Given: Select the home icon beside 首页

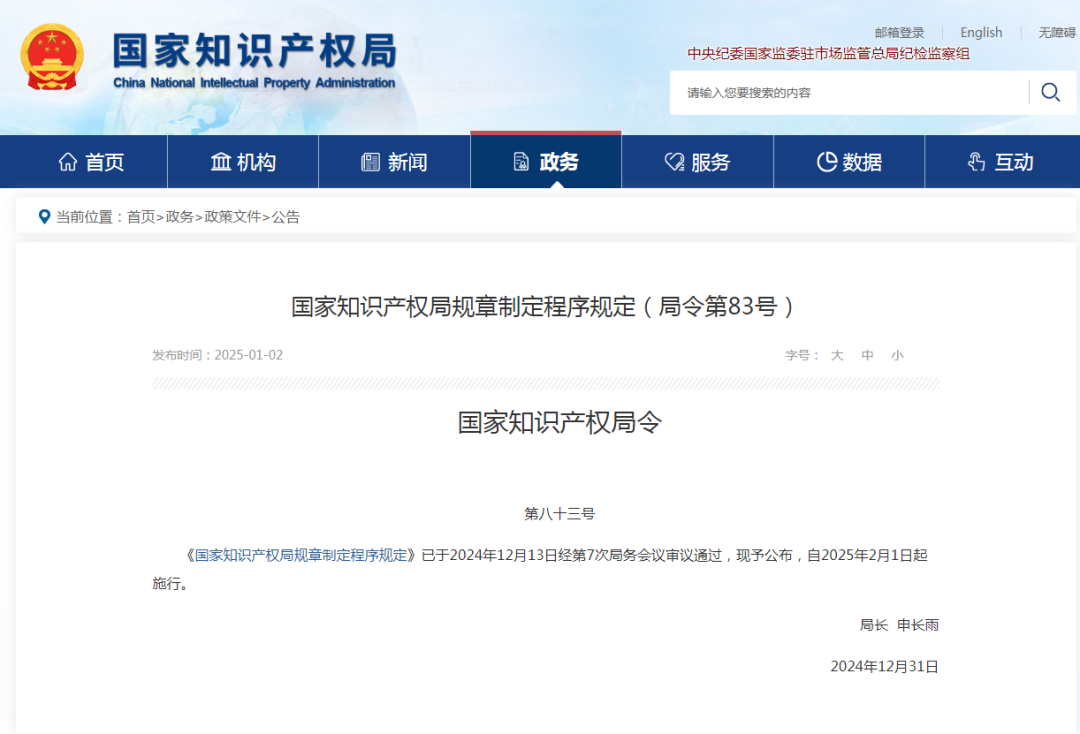Looking at the screenshot, I should [x=67, y=161].
